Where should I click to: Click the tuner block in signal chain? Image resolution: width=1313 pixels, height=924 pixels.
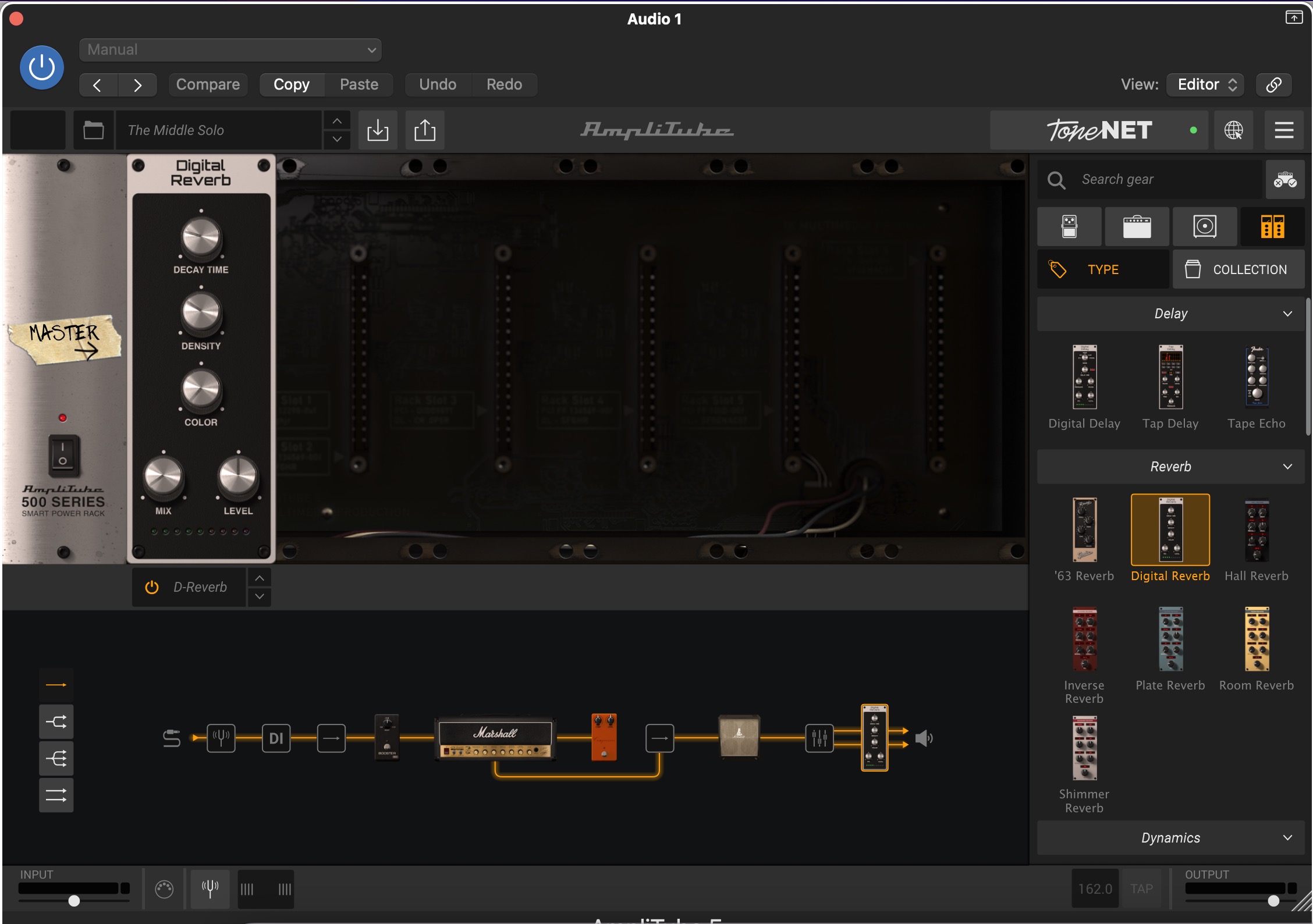click(221, 738)
